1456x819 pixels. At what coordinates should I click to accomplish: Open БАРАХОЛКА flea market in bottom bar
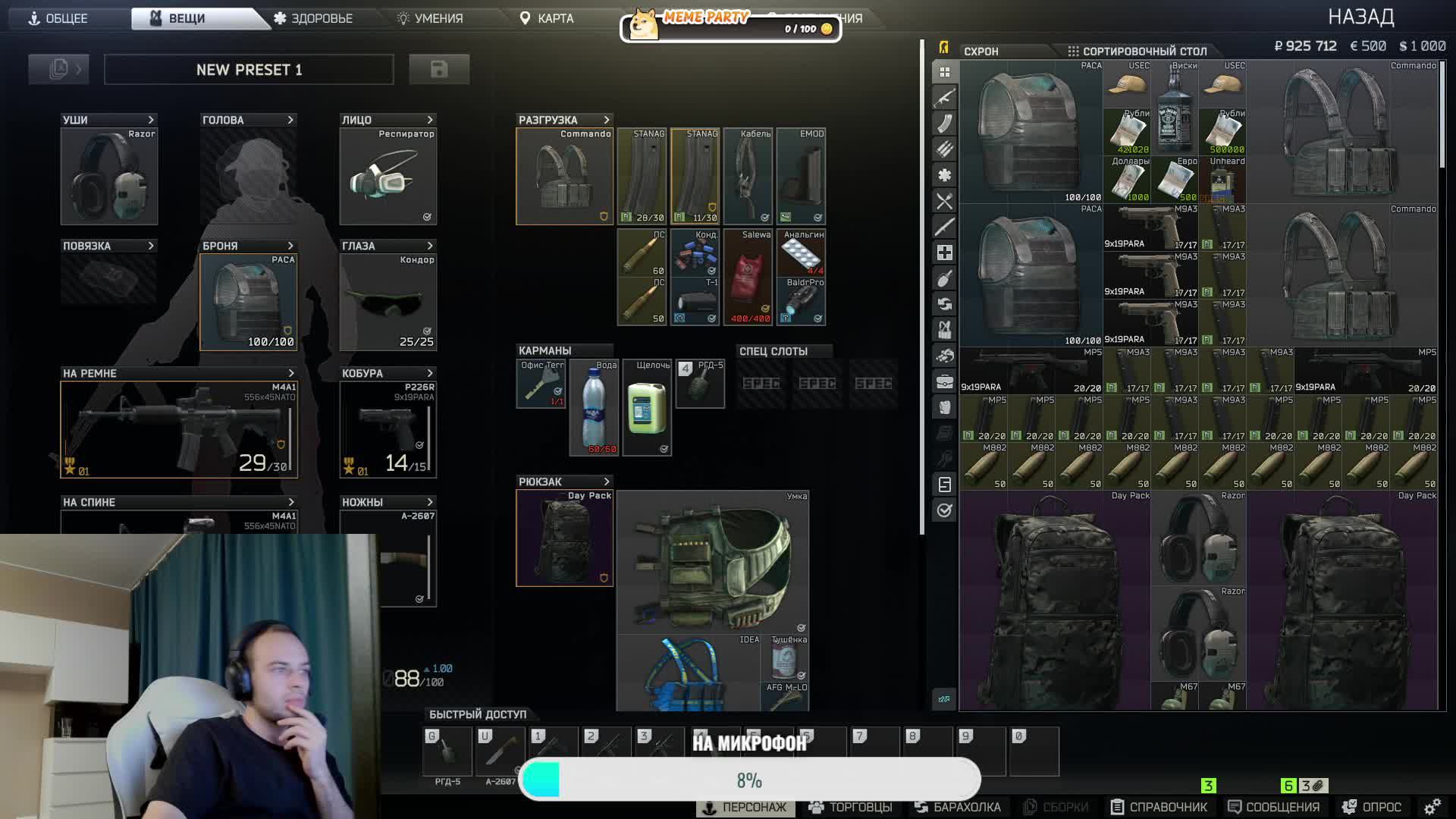[x=957, y=807]
